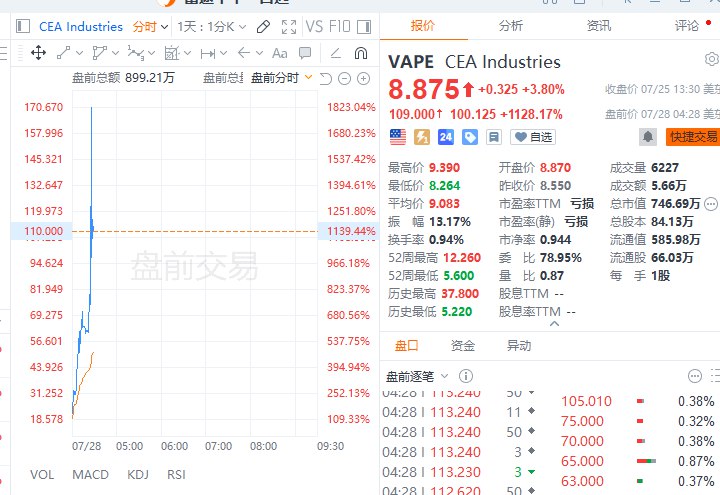Collapse the quote details chevron

(555, 324)
